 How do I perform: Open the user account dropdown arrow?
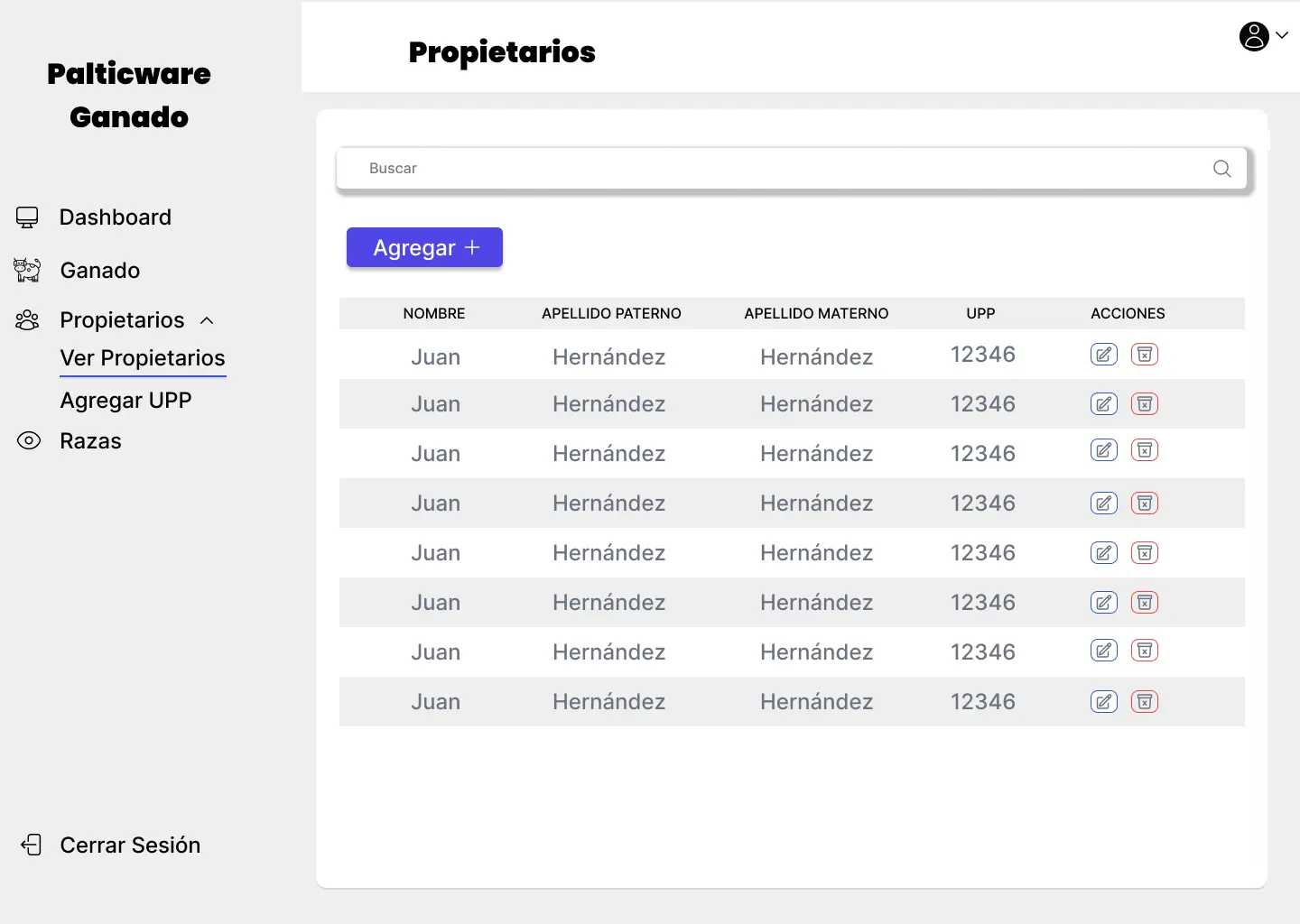[x=1282, y=36]
